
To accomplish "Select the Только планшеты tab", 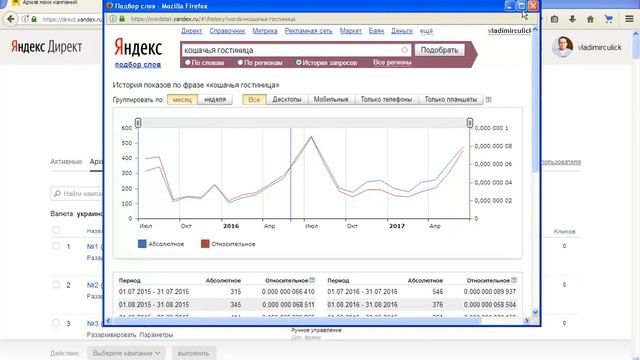I will [451, 100].
